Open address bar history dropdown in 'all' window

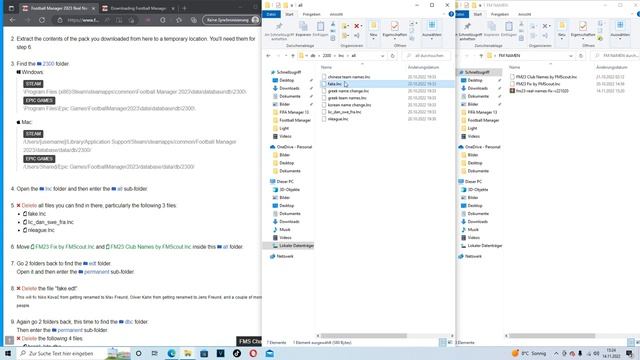(382, 56)
